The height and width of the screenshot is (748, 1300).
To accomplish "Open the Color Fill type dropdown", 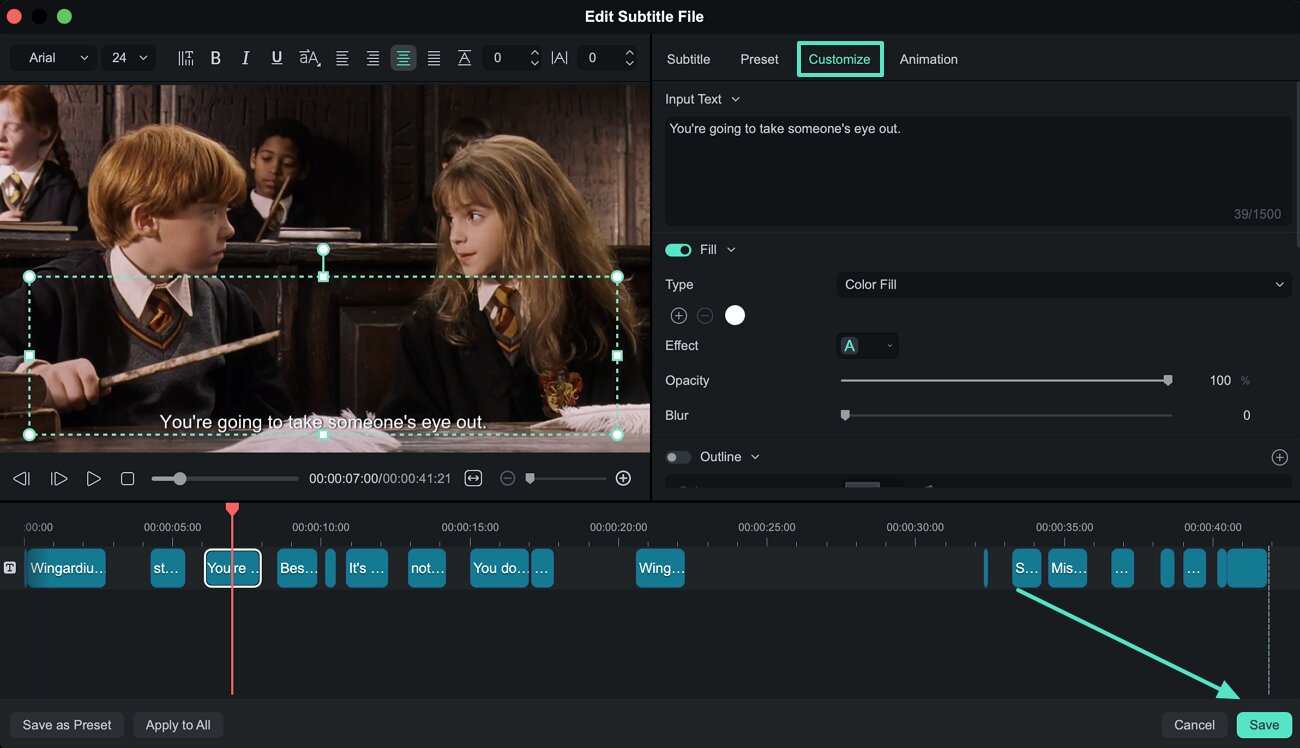I will pos(1063,284).
